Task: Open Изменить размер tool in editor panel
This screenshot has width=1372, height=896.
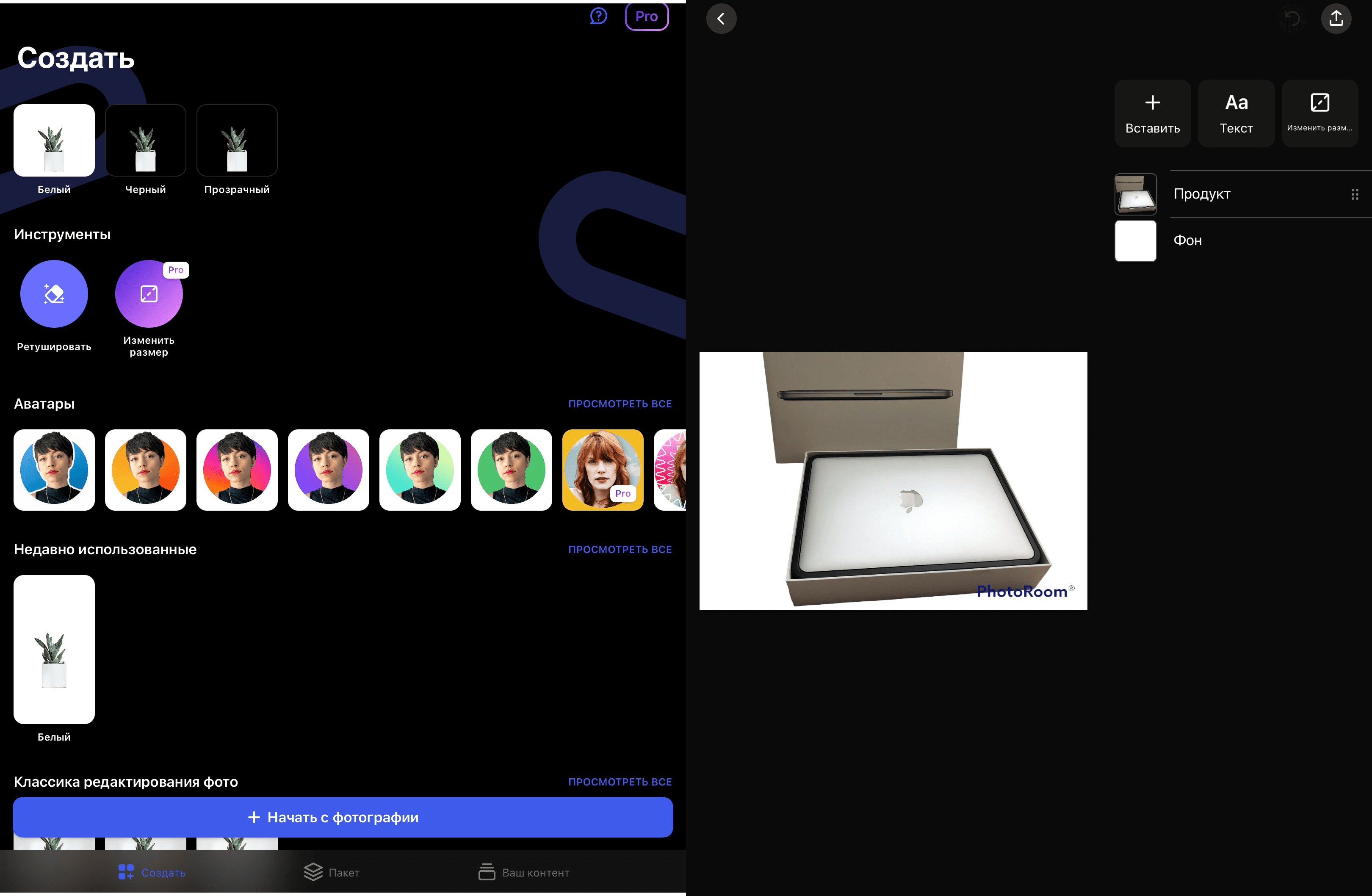Action: 1319,113
